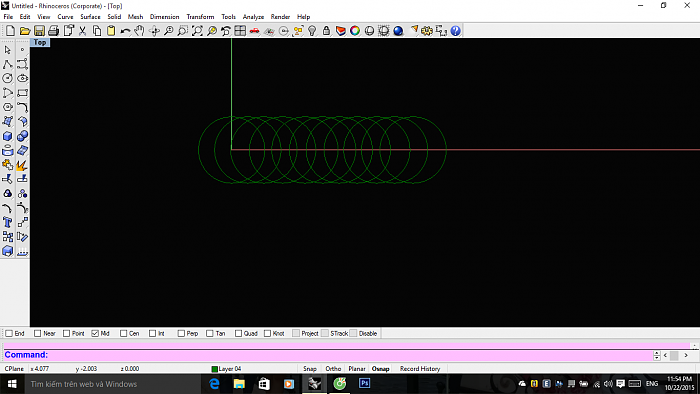Select the single Point tool in left sidebar
The height and width of the screenshot is (394, 700).
(22, 50)
